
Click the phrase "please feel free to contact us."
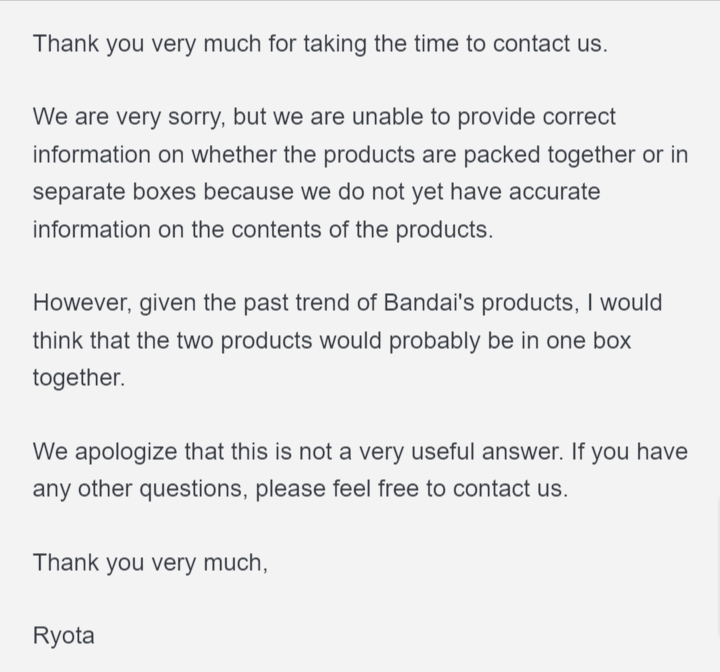coord(411,490)
